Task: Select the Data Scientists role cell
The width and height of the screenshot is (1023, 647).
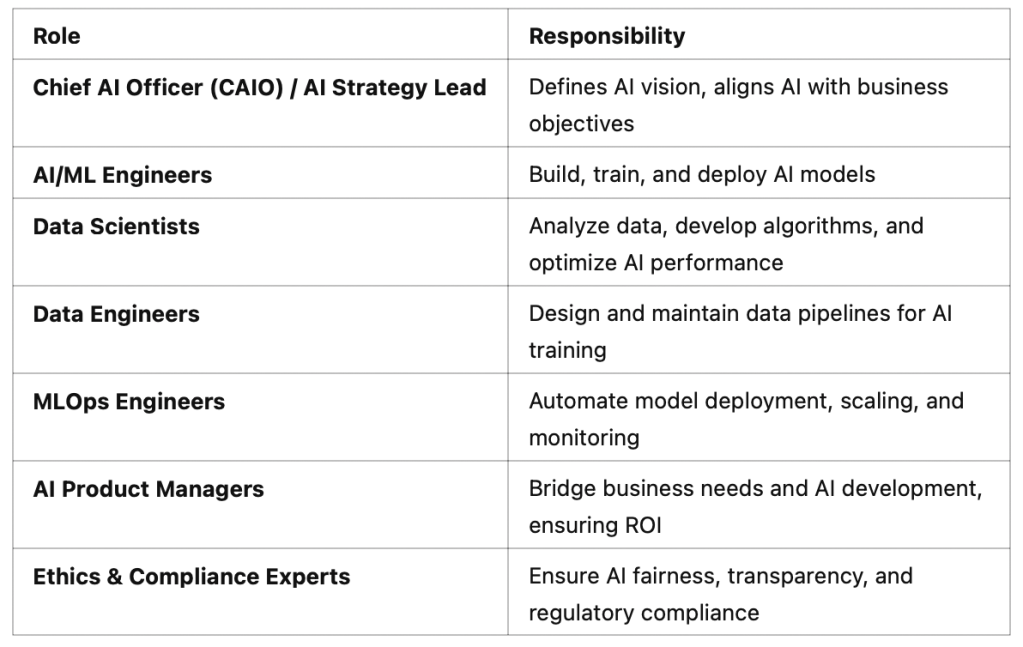Action: 116,227
